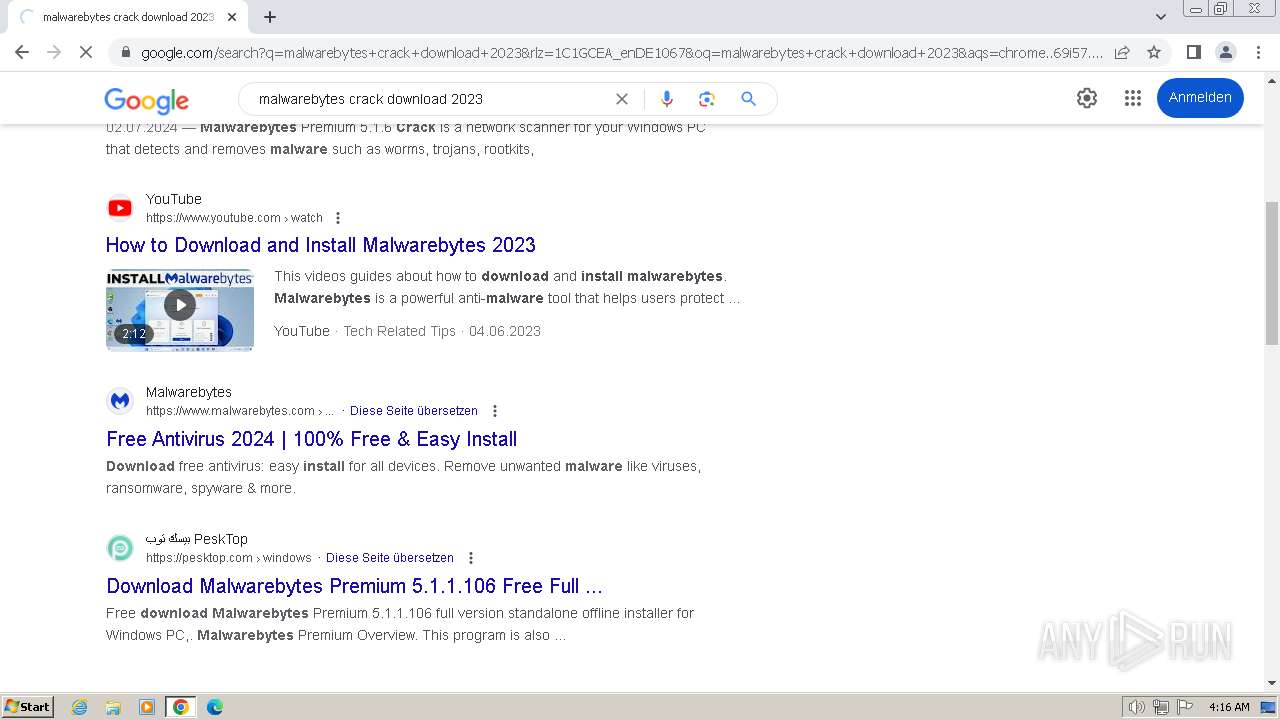Click into the Google search field

[430, 99]
